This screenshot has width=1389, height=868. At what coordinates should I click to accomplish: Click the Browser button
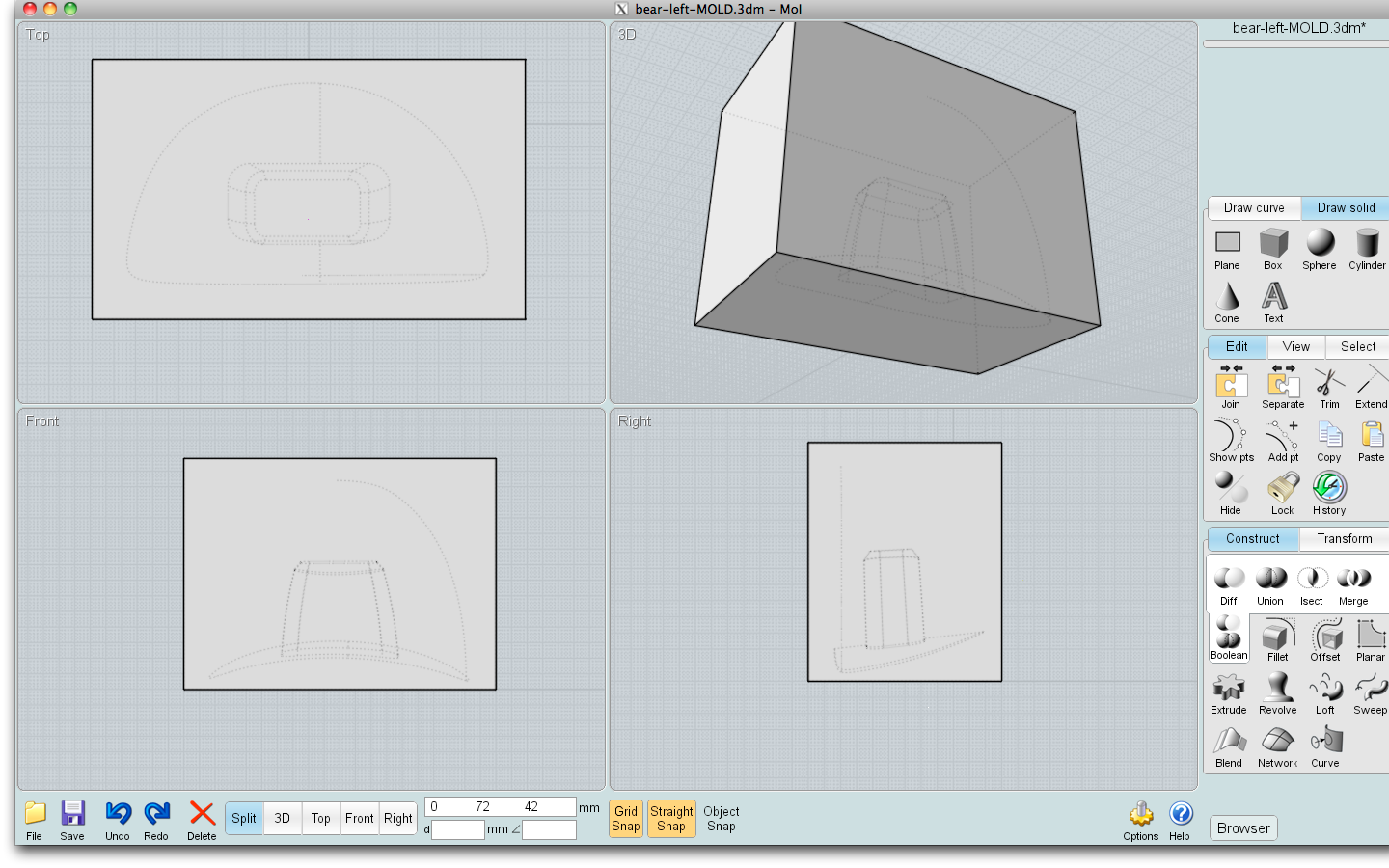1243,828
